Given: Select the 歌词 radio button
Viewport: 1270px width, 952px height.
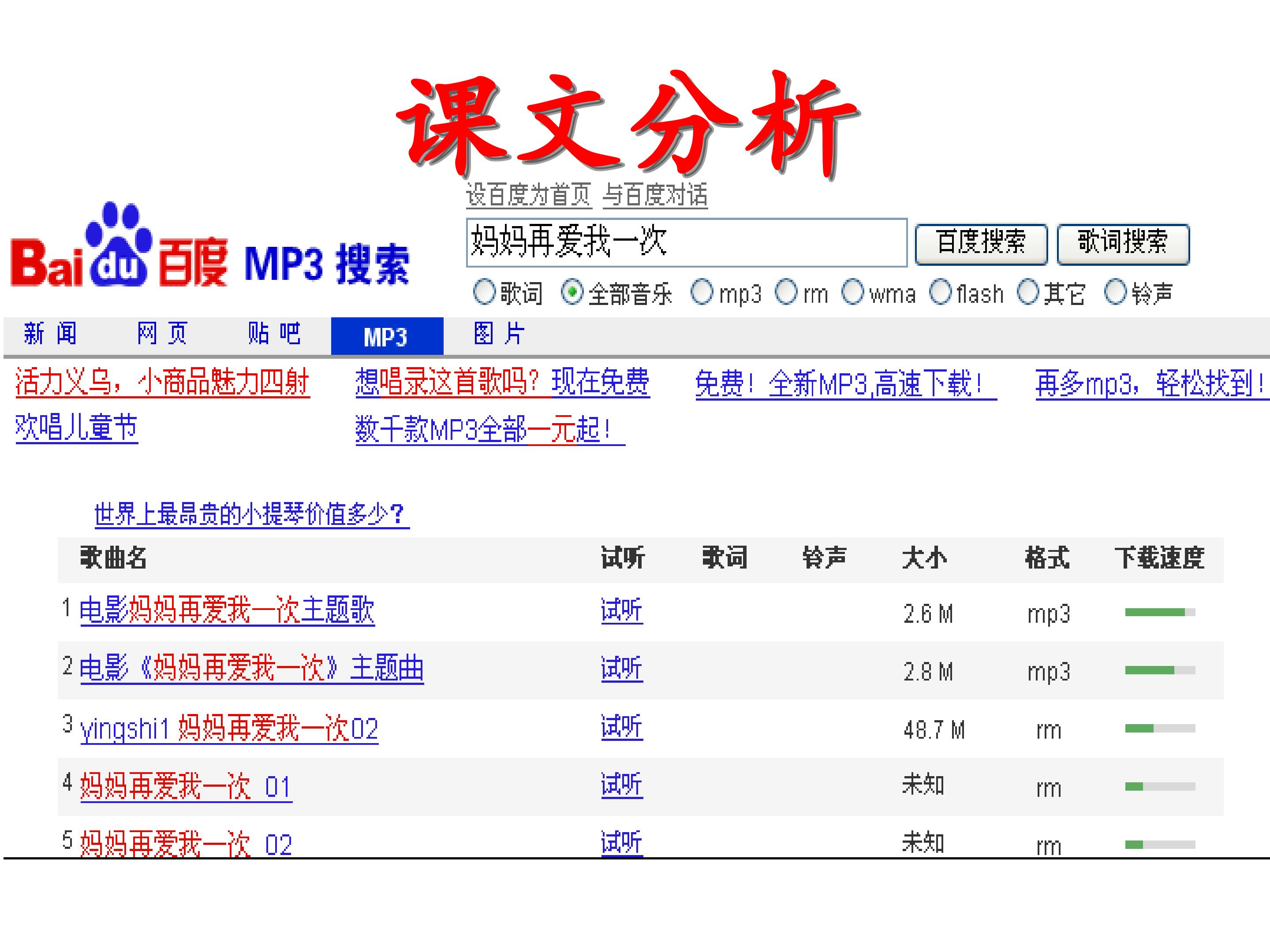Looking at the screenshot, I should click(484, 292).
